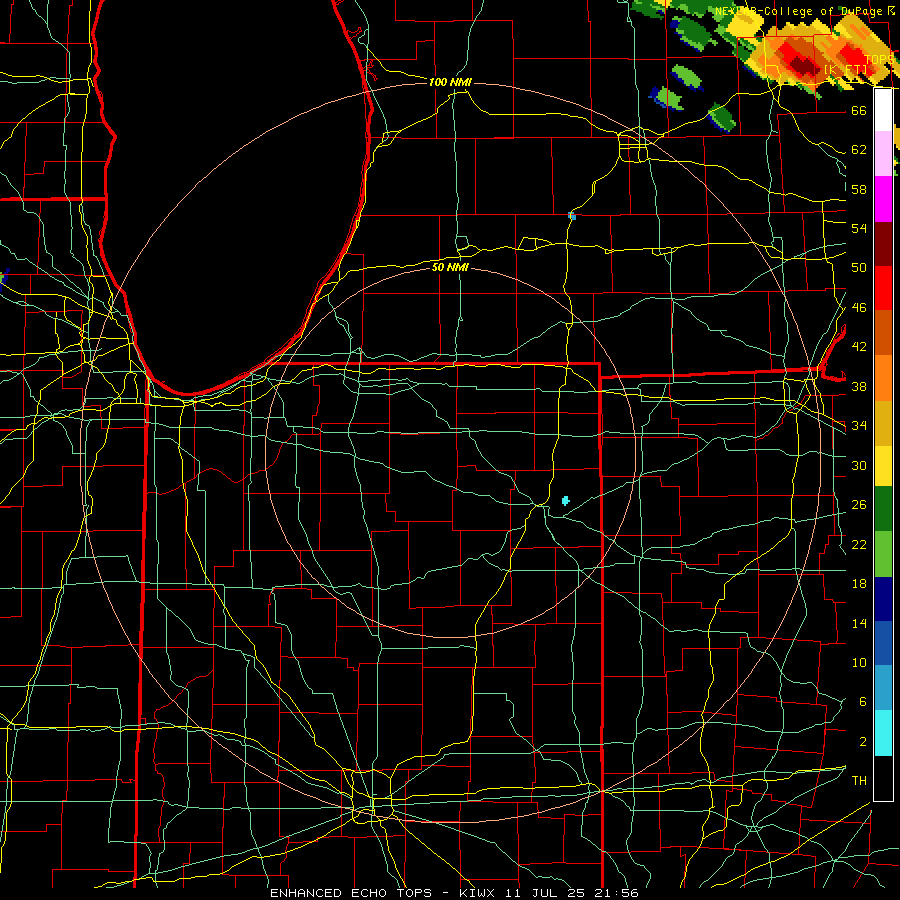Screen dimensions: 900x900
Task: Pick the navy blue legend band
Action: coord(883,599)
